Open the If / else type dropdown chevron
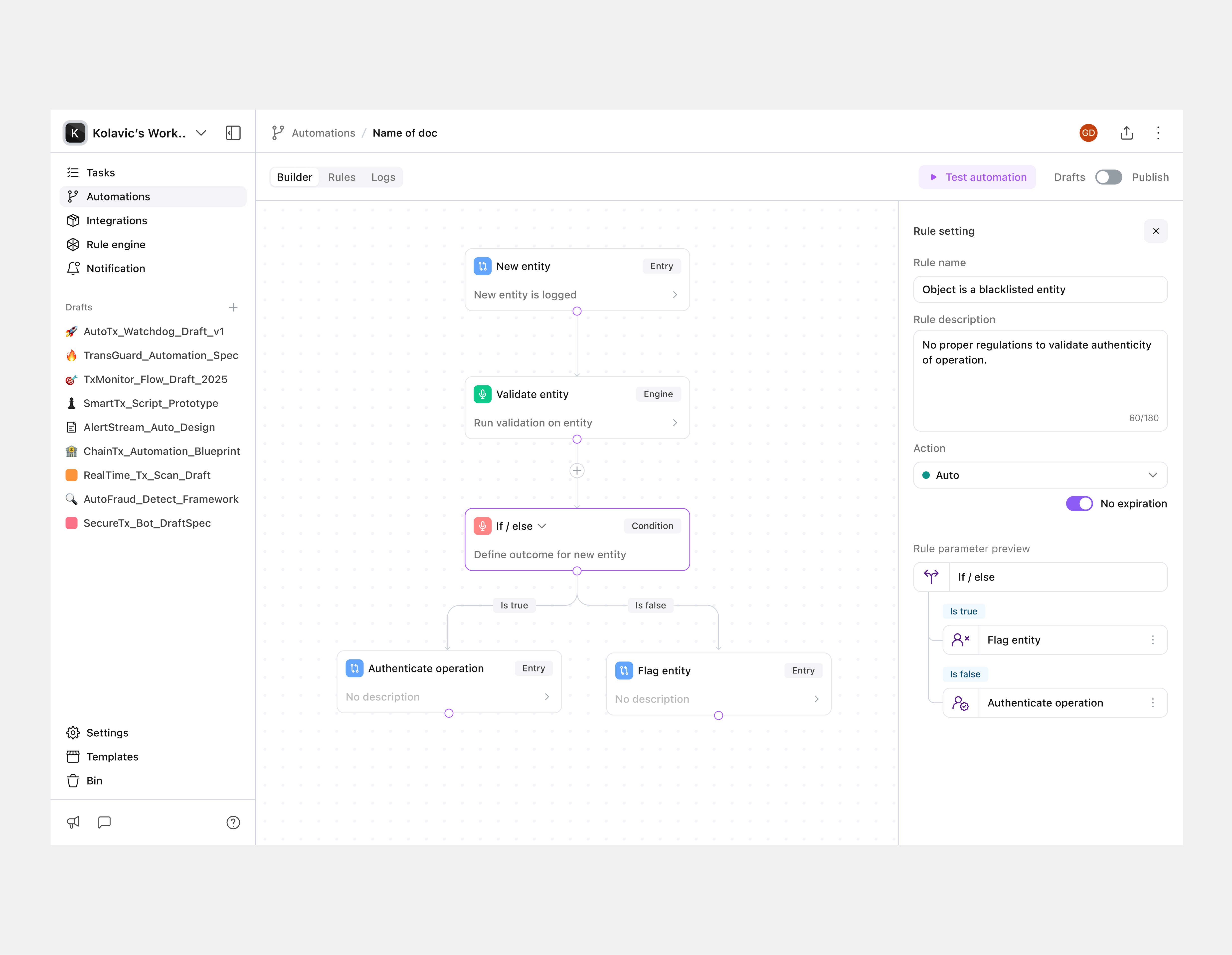 pyautogui.click(x=542, y=526)
